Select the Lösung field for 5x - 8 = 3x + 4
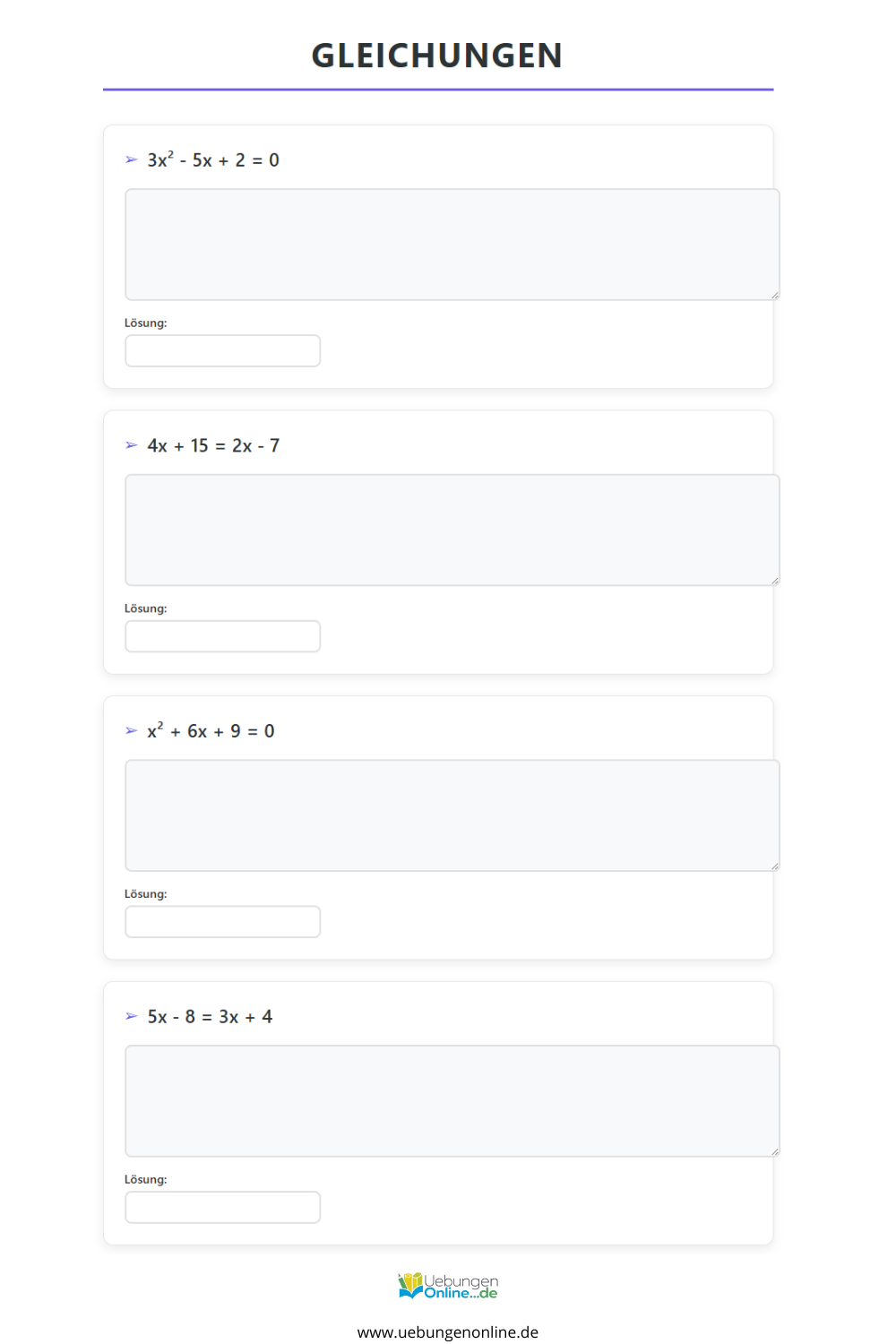 click(223, 1207)
